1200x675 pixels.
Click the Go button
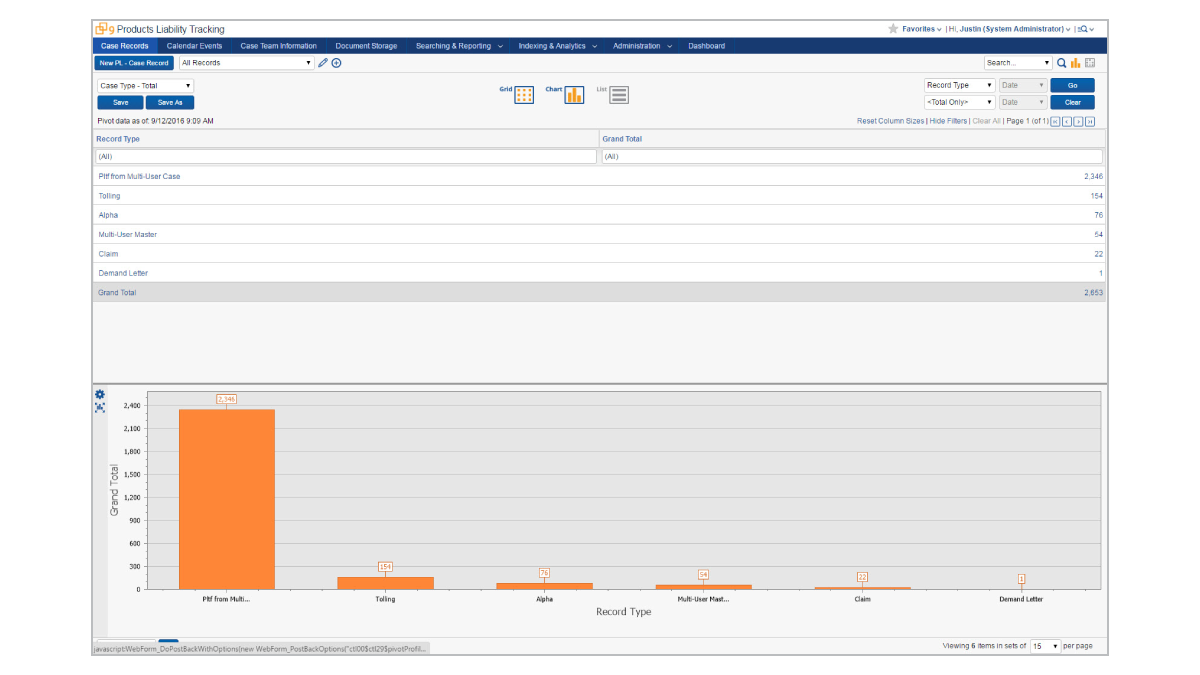(1072, 85)
